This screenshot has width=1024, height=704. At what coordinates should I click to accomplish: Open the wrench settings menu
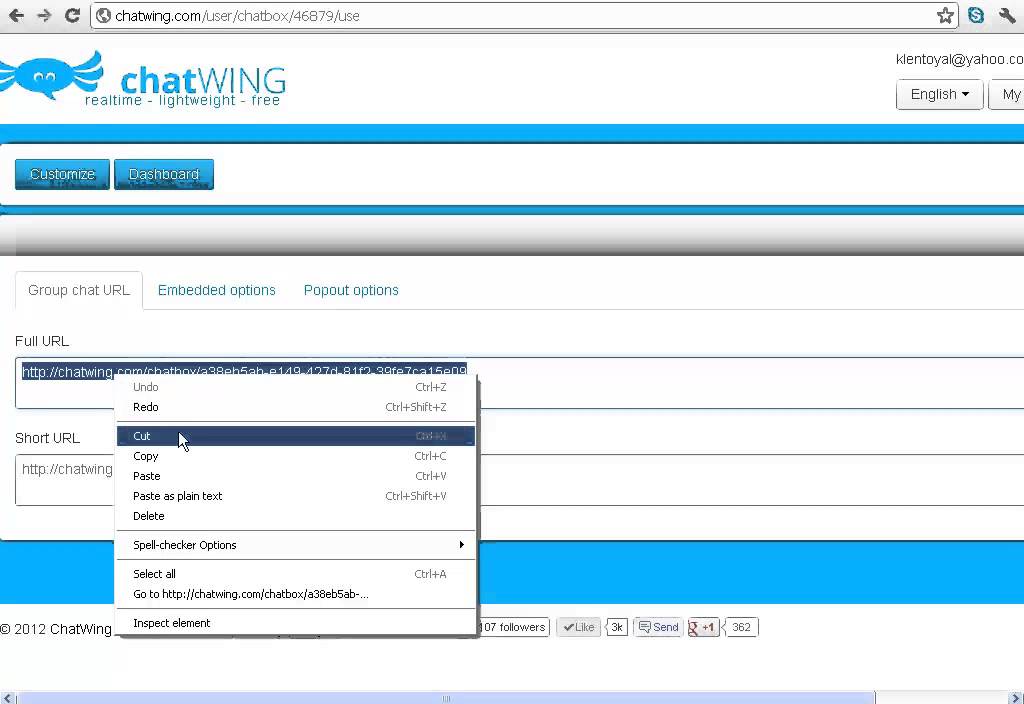coord(1006,16)
